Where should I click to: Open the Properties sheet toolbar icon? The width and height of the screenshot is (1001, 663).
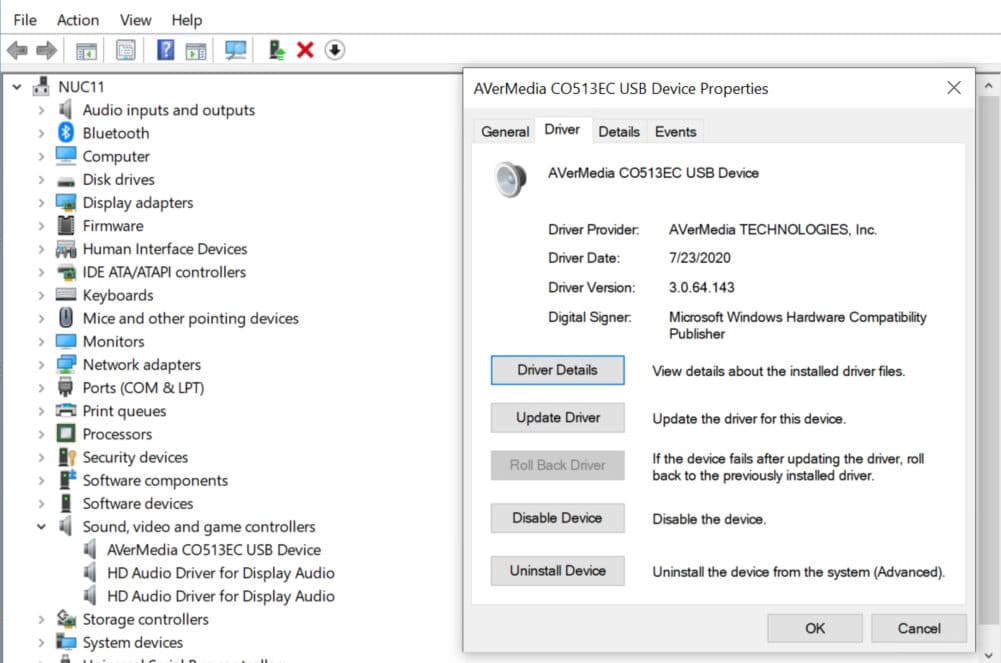click(x=126, y=50)
